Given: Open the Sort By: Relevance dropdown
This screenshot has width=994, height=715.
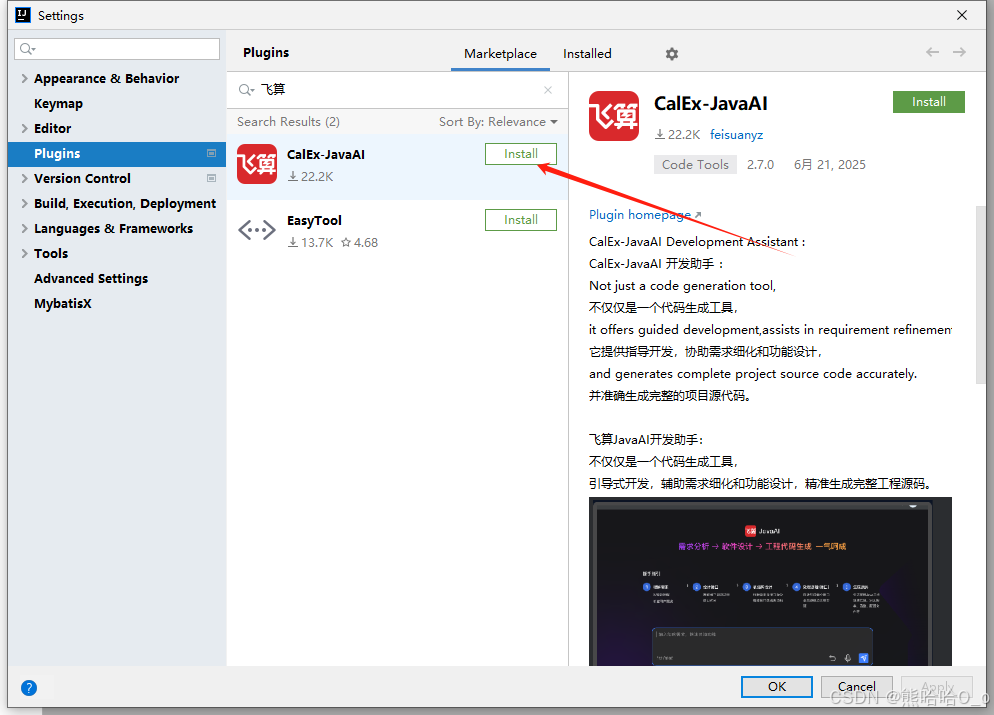Looking at the screenshot, I should pyautogui.click(x=498, y=122).
